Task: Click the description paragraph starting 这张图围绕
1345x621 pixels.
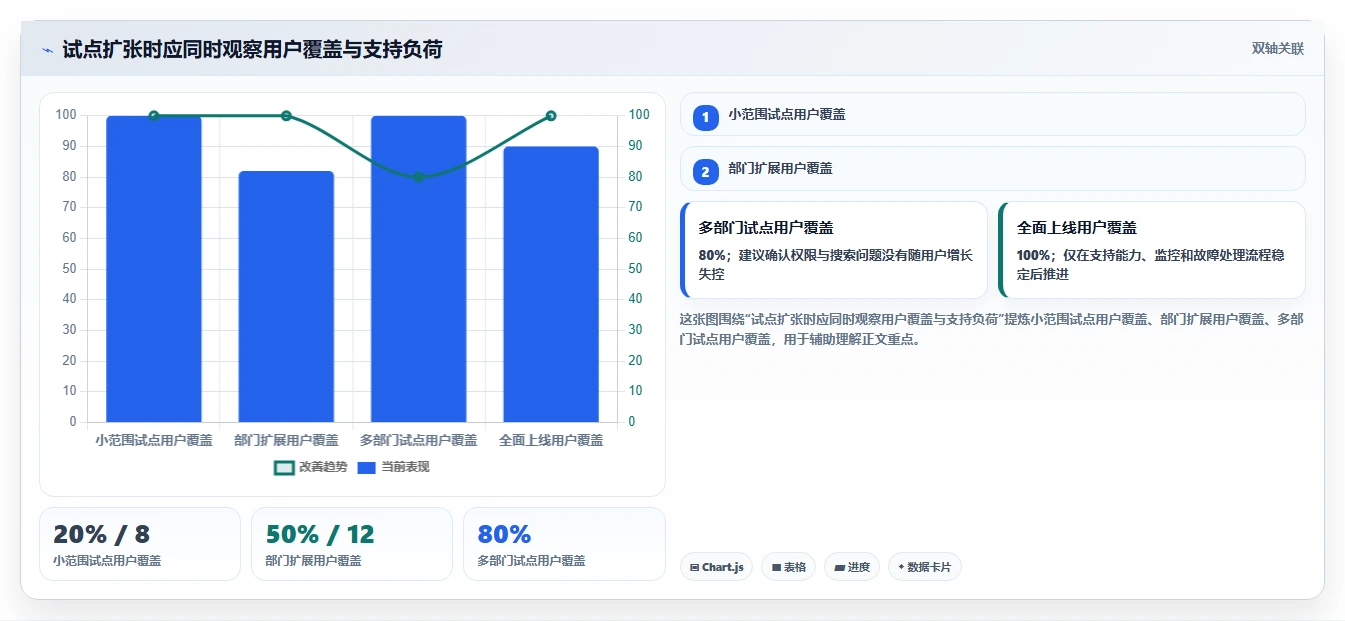Action: 991,329
